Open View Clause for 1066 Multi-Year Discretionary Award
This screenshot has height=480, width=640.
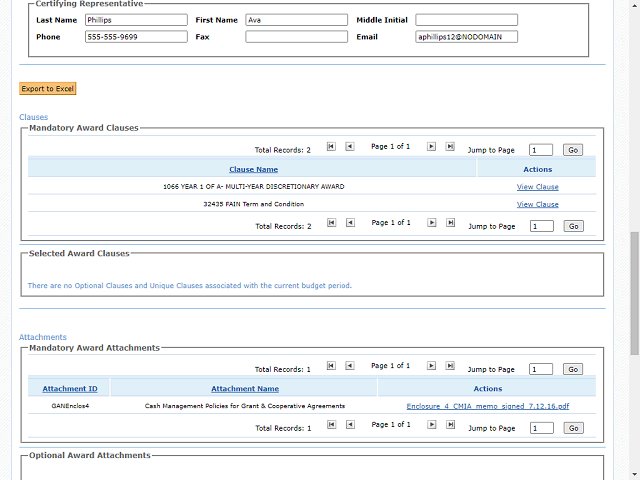537,187
